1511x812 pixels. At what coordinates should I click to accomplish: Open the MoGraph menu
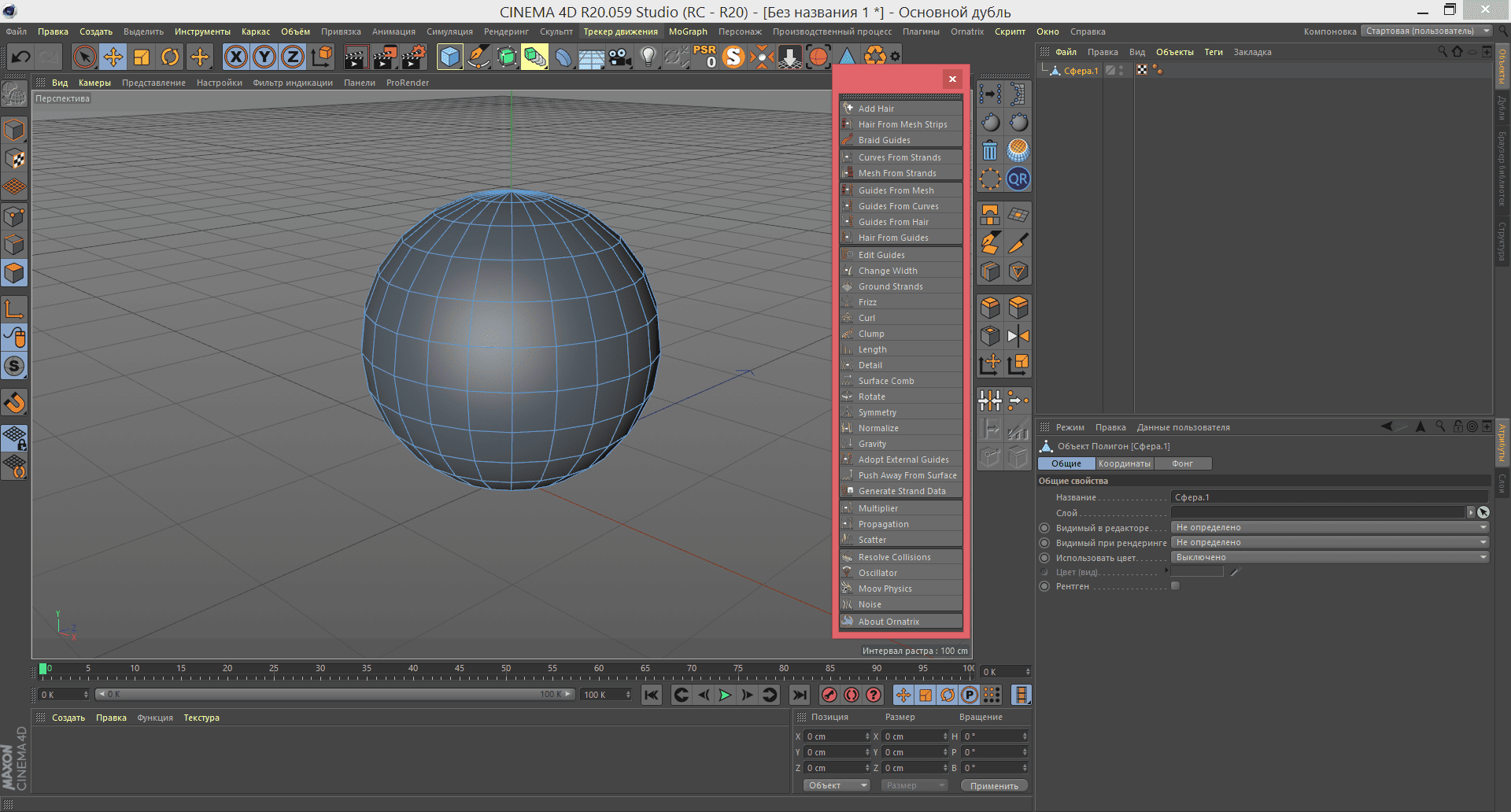point(688,31)
